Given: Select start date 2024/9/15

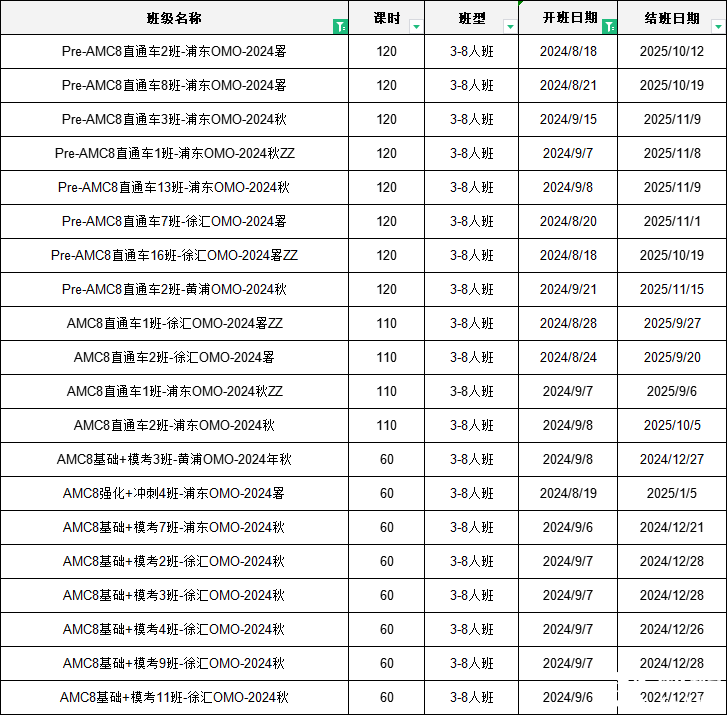Looking at the screenshot, I should pyautogui.click(x=568, y=119).
